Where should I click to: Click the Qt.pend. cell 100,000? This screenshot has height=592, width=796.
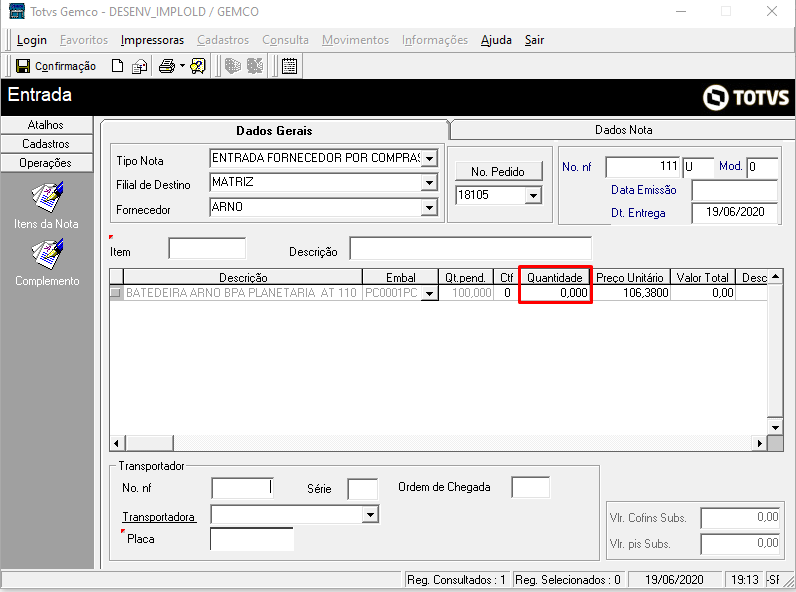(466, 293)
